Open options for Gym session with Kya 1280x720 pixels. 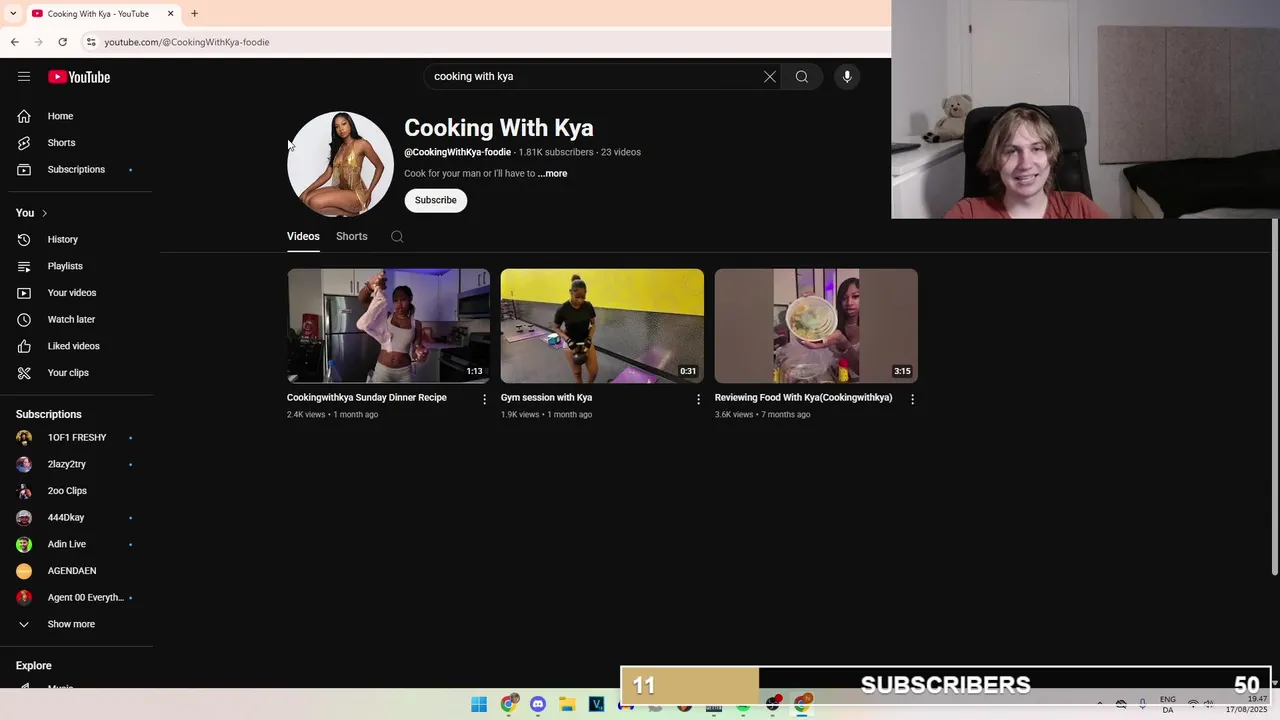[698, 399]
